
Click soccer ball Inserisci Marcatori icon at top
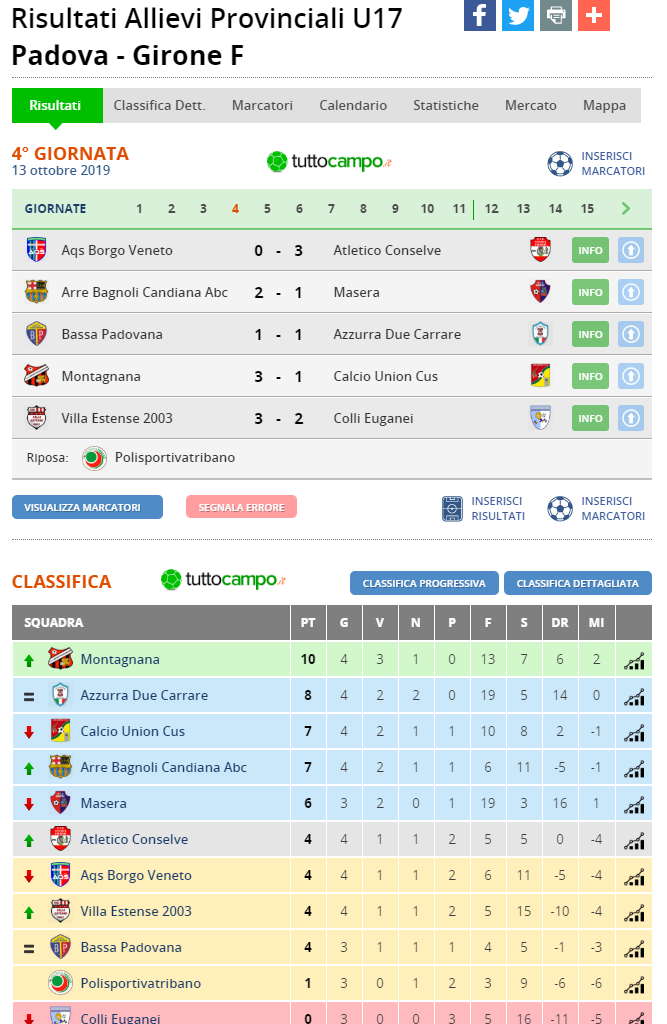tap(560, 164)
